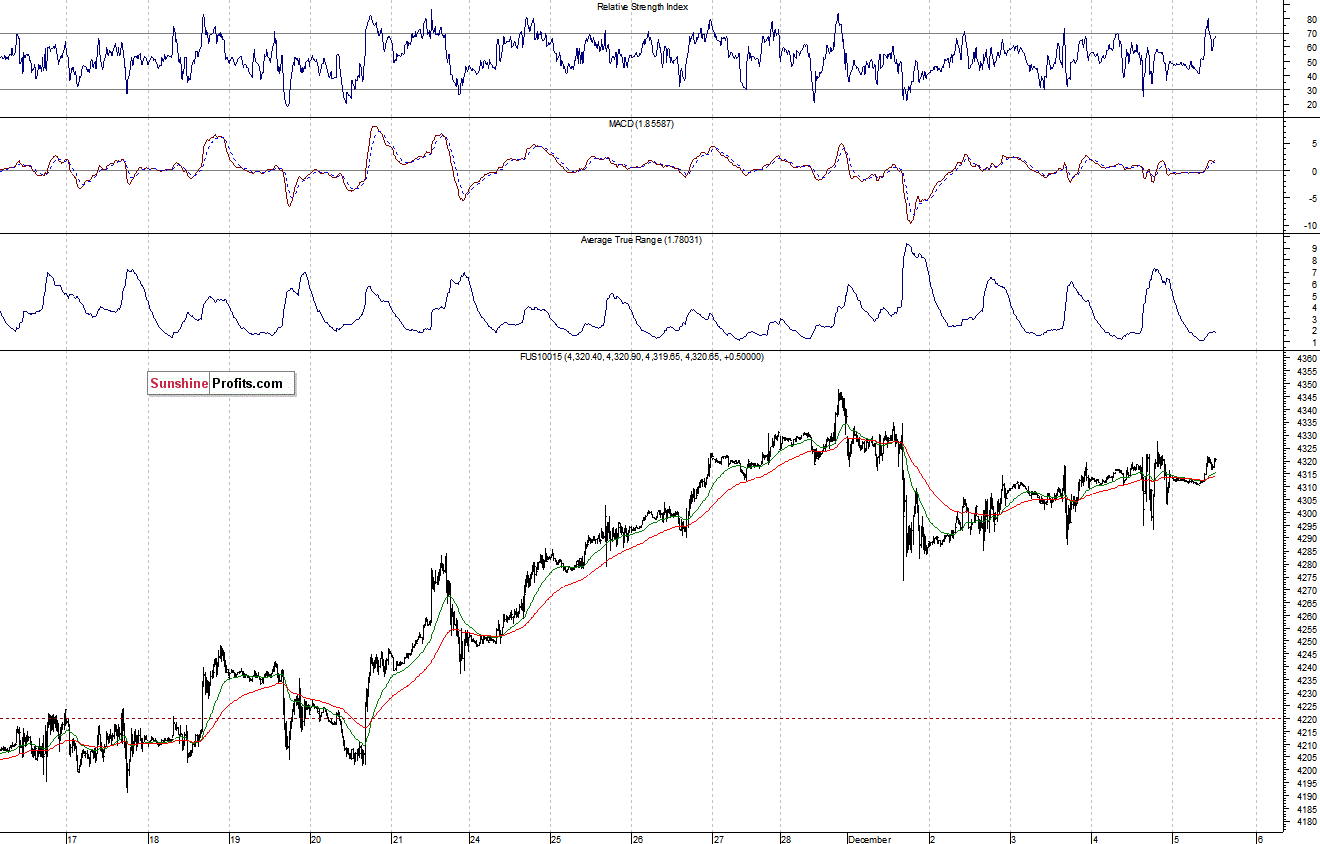Select the 19 date label on time axis

234,840
